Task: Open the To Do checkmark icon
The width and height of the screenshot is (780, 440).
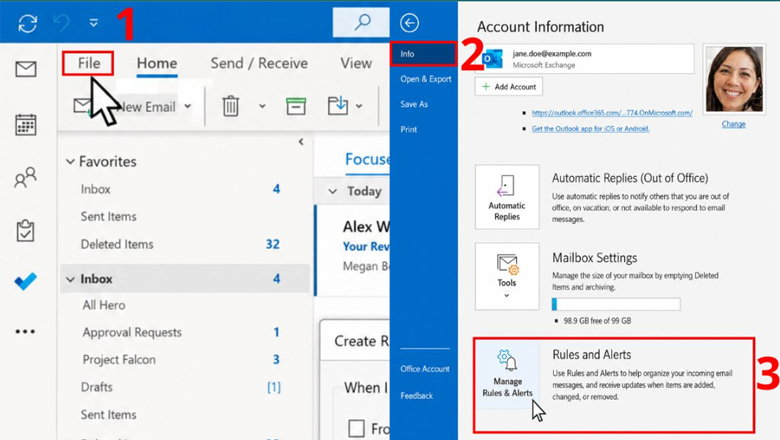Action: click(25, 281)
